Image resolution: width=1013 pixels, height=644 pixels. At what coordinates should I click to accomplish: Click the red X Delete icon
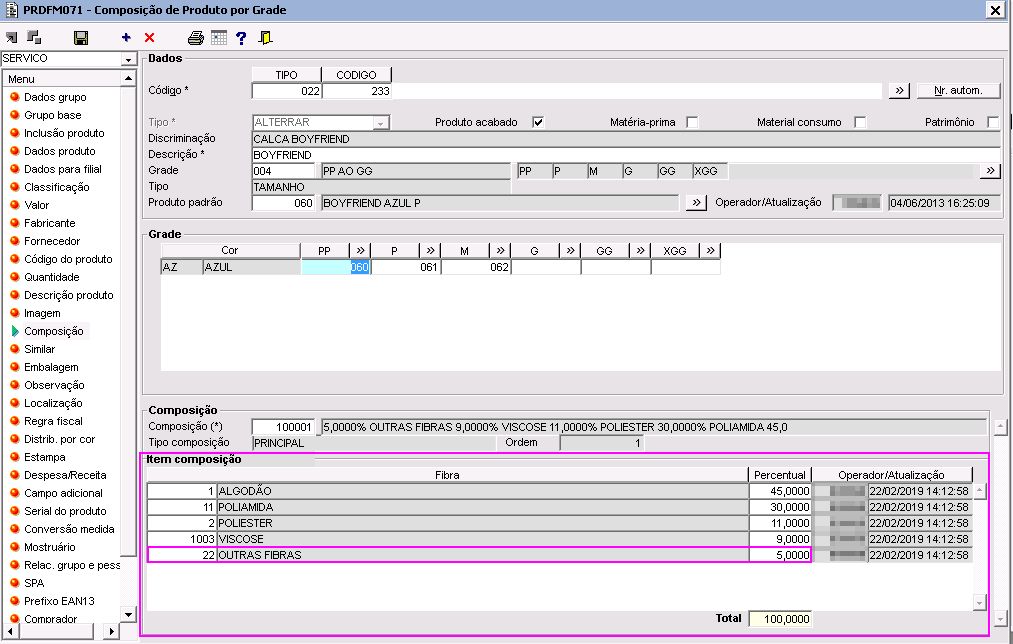click(x=149, y=37)
